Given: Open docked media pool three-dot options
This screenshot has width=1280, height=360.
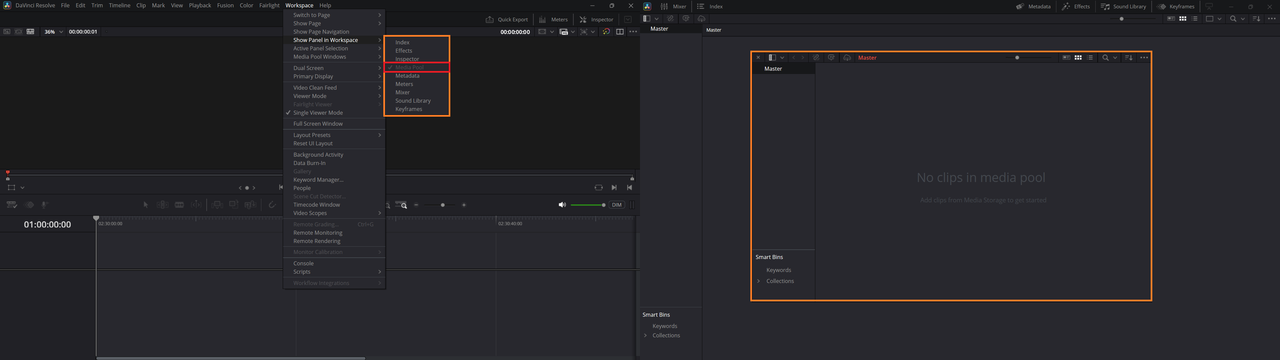Looking at the screenshot, I should pos(1271,18).
